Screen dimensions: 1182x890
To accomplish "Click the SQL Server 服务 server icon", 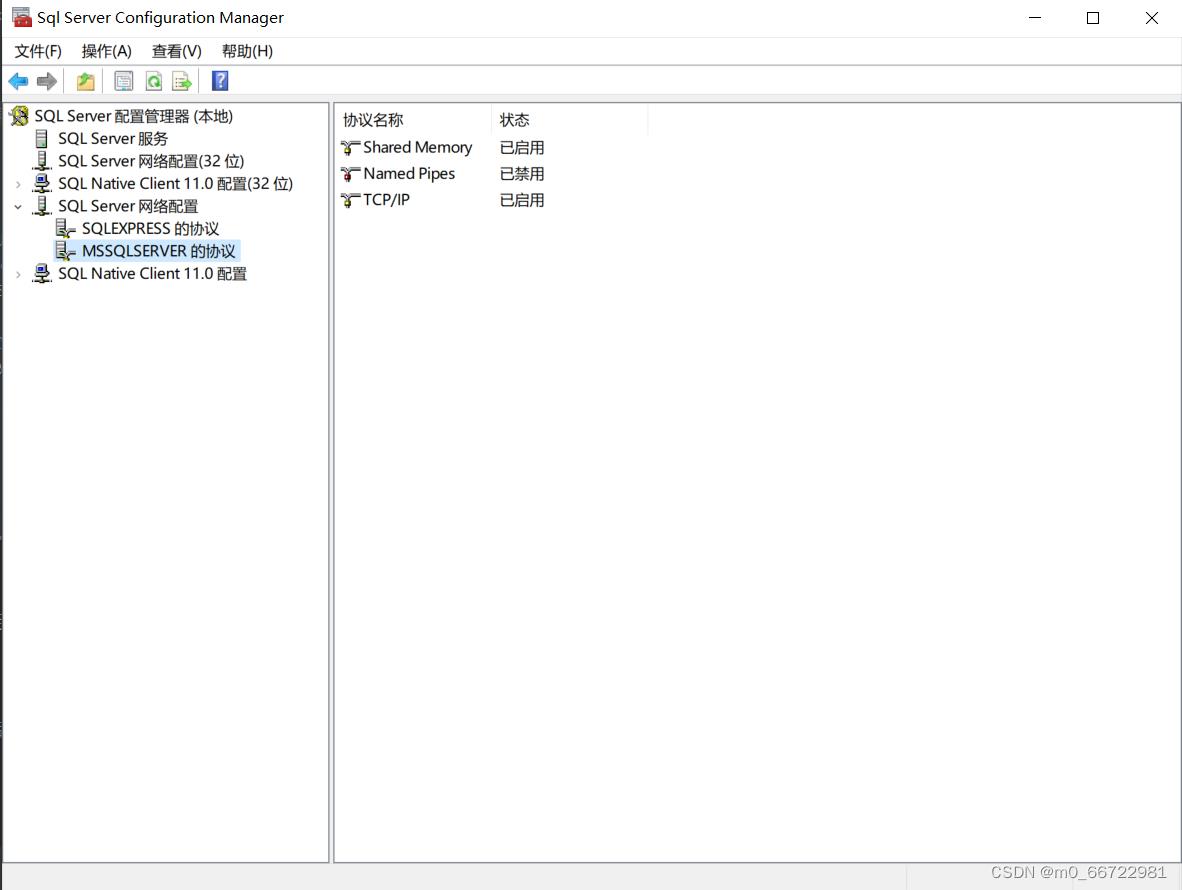I will click(41, 138).
